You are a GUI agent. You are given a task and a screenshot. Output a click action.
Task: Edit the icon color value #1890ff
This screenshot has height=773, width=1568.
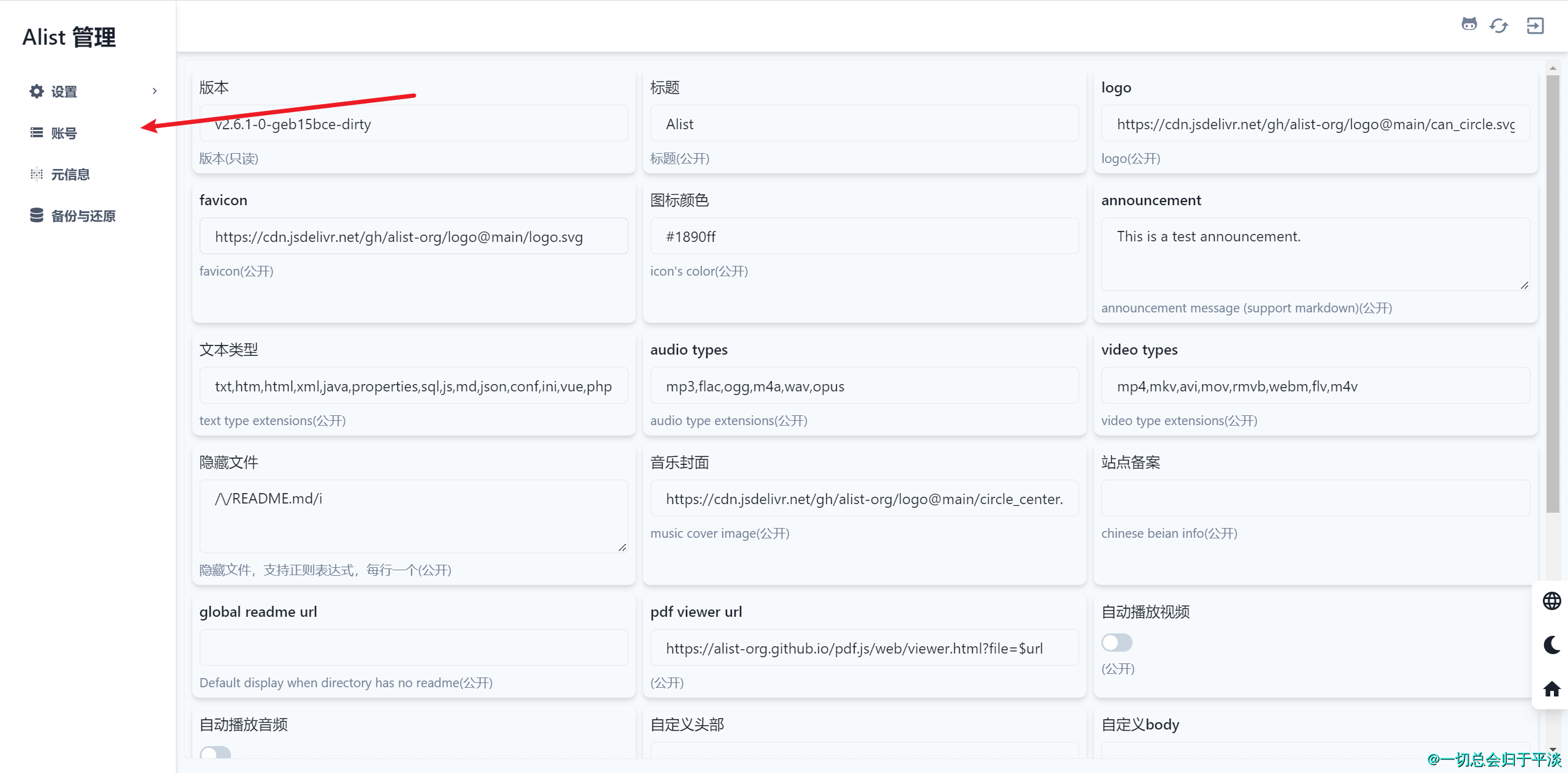[864, 236]
